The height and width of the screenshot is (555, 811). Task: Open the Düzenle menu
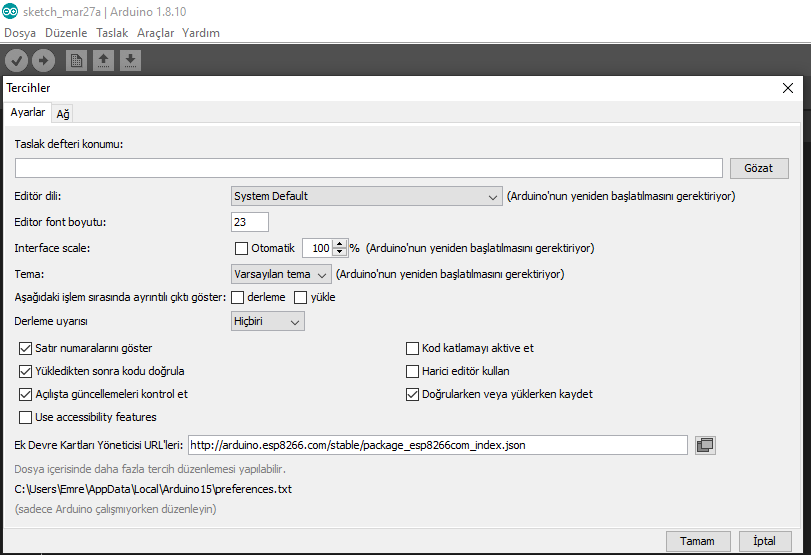(x=66, y=33)
